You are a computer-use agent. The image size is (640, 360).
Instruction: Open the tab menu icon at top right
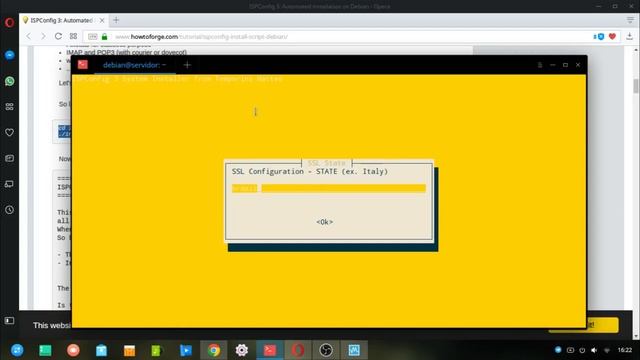tap(630, 20)
